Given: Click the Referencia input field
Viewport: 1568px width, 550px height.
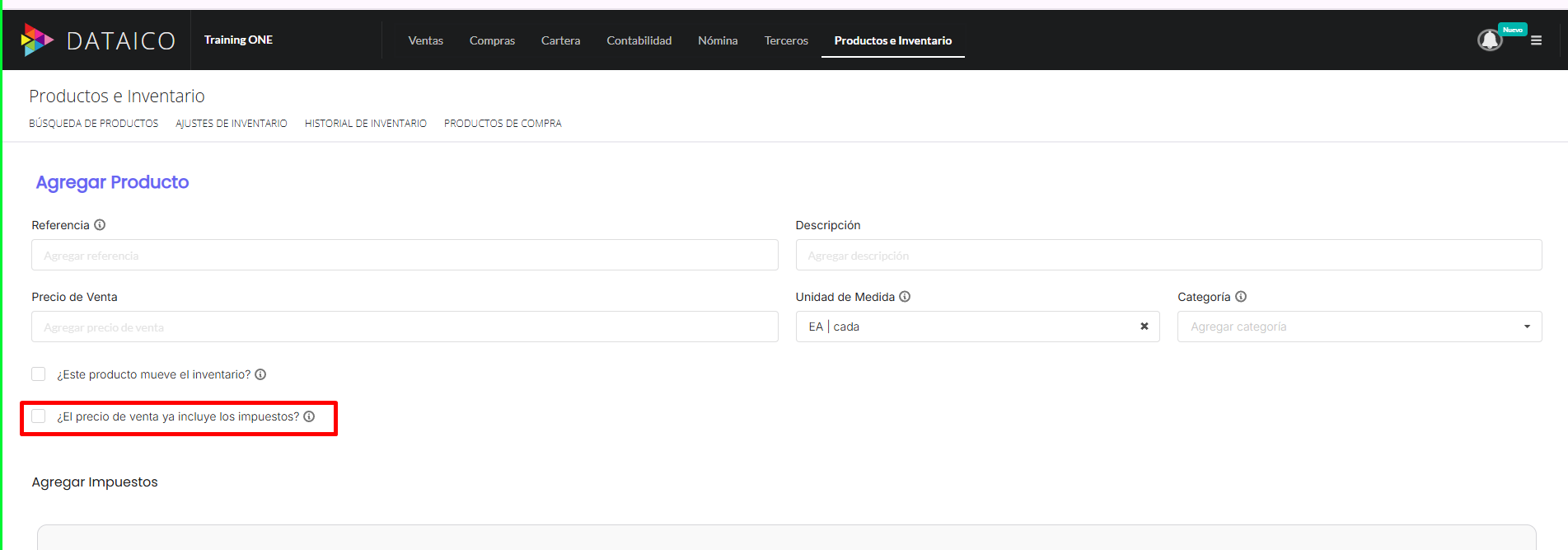Looking at the screenshot, I should click(405, 256).
